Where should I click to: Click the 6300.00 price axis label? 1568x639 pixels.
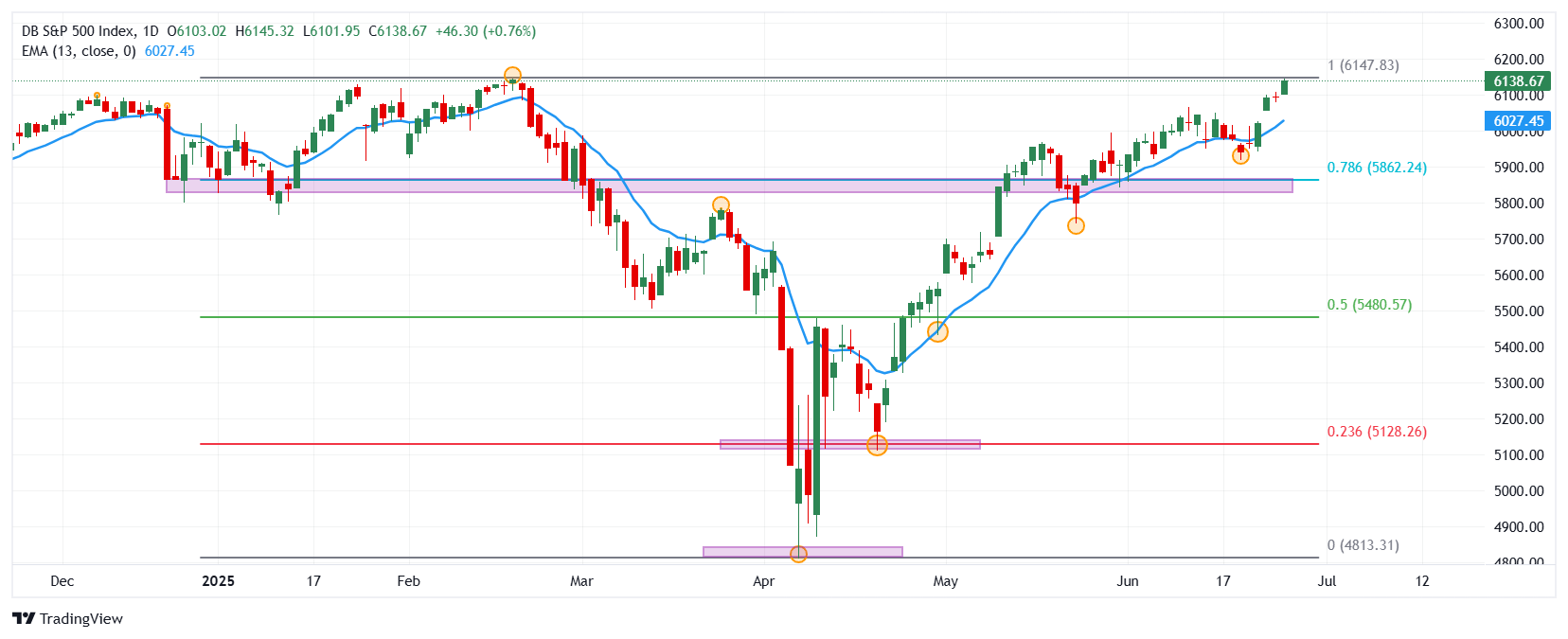(x=1519, y=24)
